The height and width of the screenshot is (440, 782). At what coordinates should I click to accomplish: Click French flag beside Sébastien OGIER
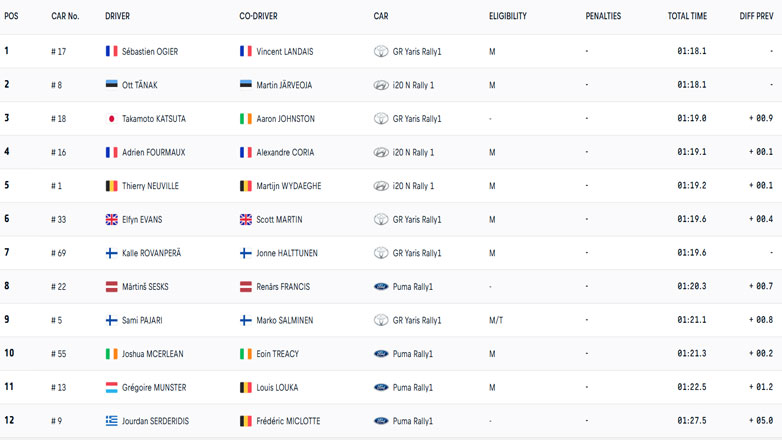coord(111,51)
